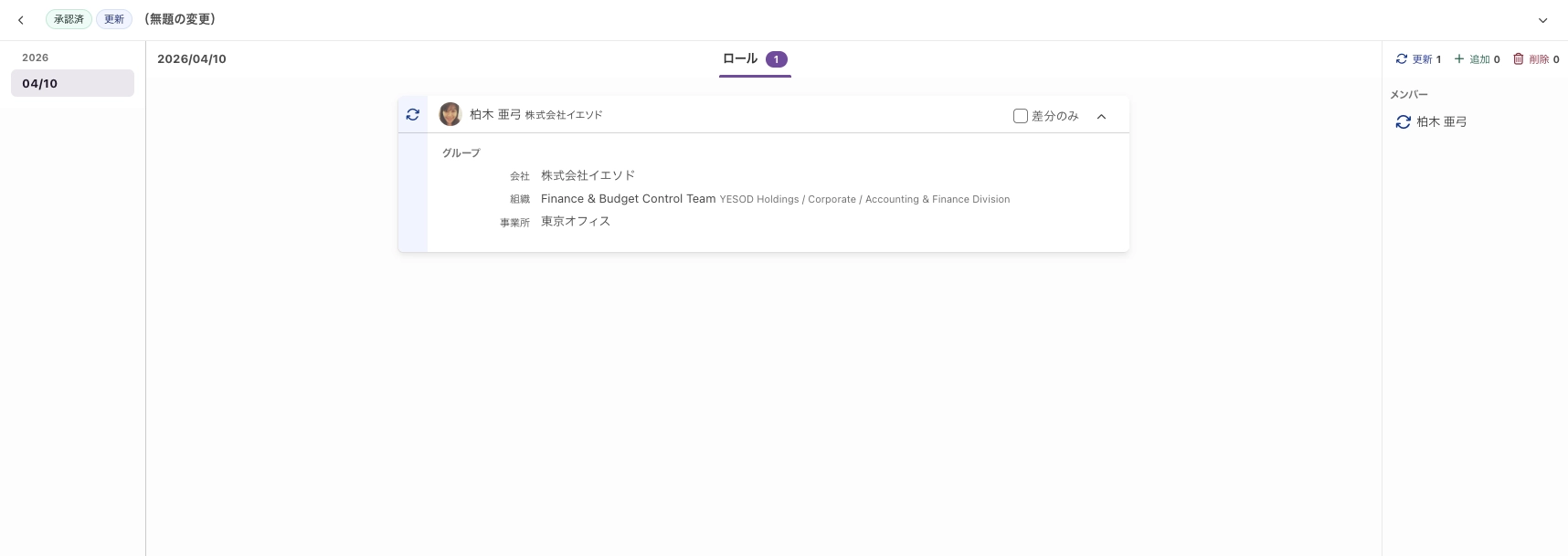Switch to the ロール tab
Screen dimensions: 1568x556
(x=740, y=59)
